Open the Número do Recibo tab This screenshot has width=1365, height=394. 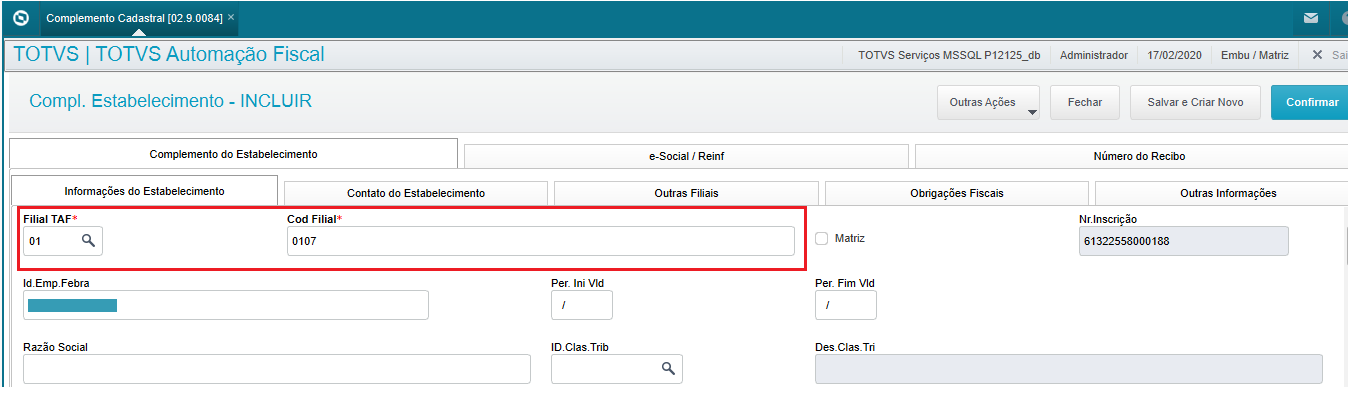[1139, 156]
